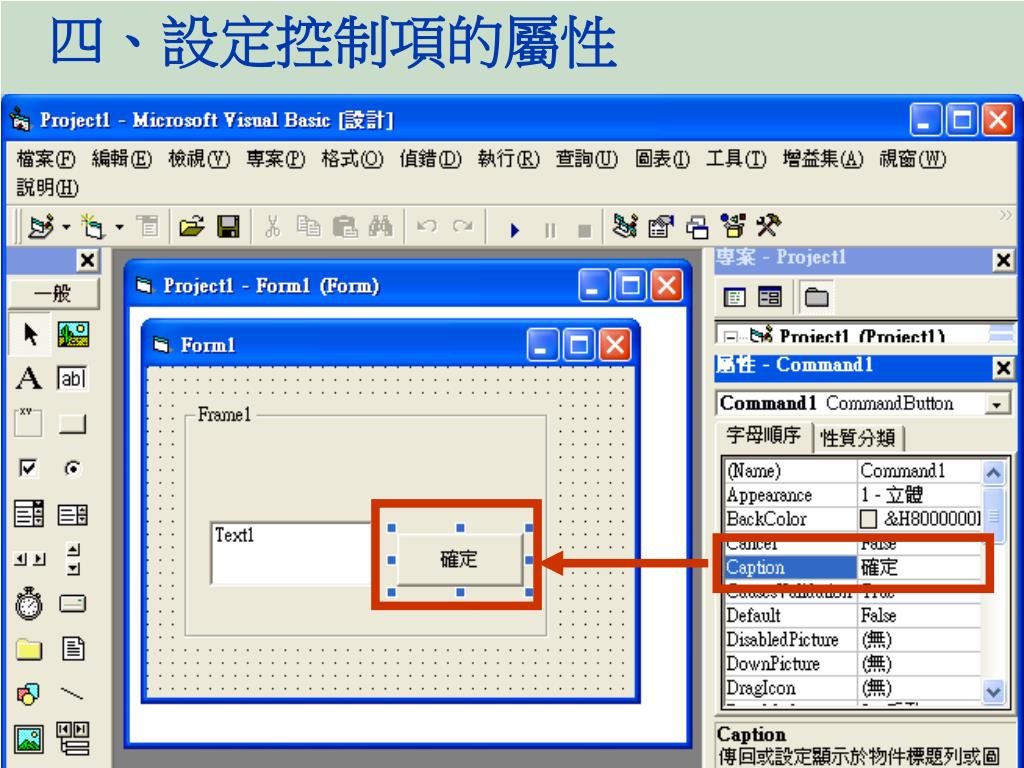Image resolution: width=1024 pixels, height=768 pixels.
Task: Select the vertical scrollbar tool in toolbox
Action: (x=74, y=559)
